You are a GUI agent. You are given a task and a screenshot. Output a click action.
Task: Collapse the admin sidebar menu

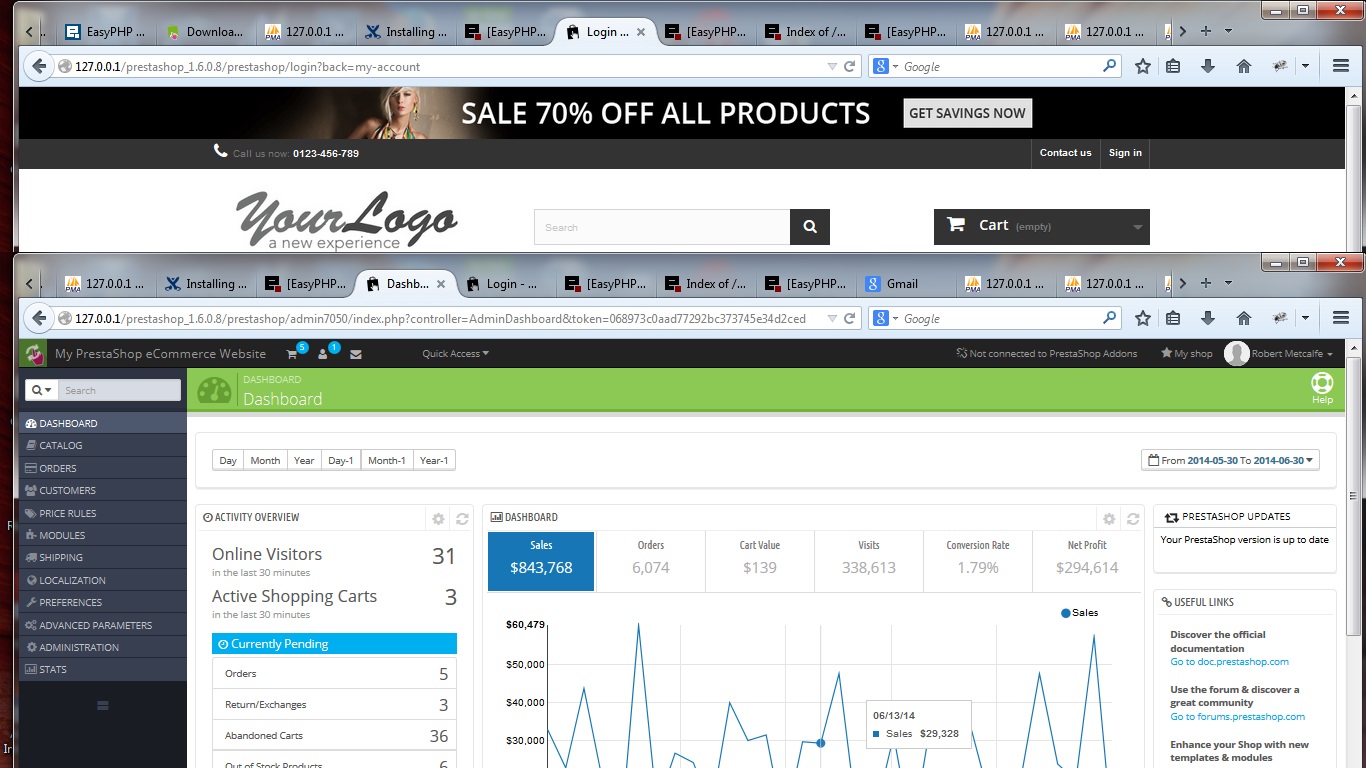tap(102, 706)
